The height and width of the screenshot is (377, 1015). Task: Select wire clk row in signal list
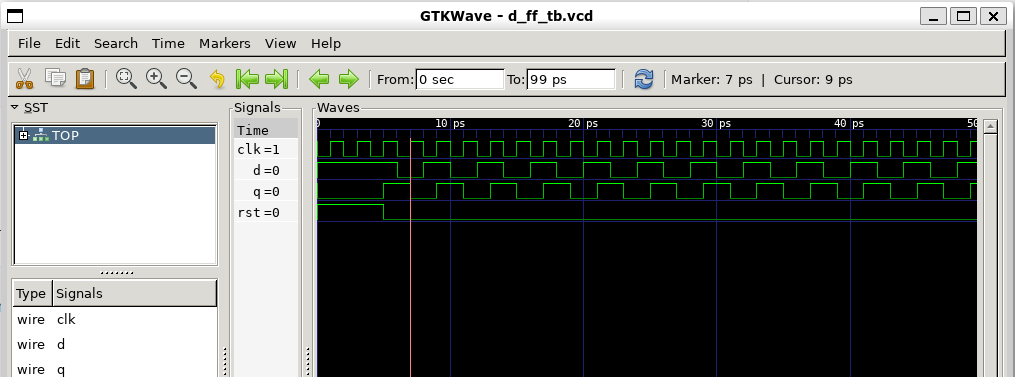point(115,319)
